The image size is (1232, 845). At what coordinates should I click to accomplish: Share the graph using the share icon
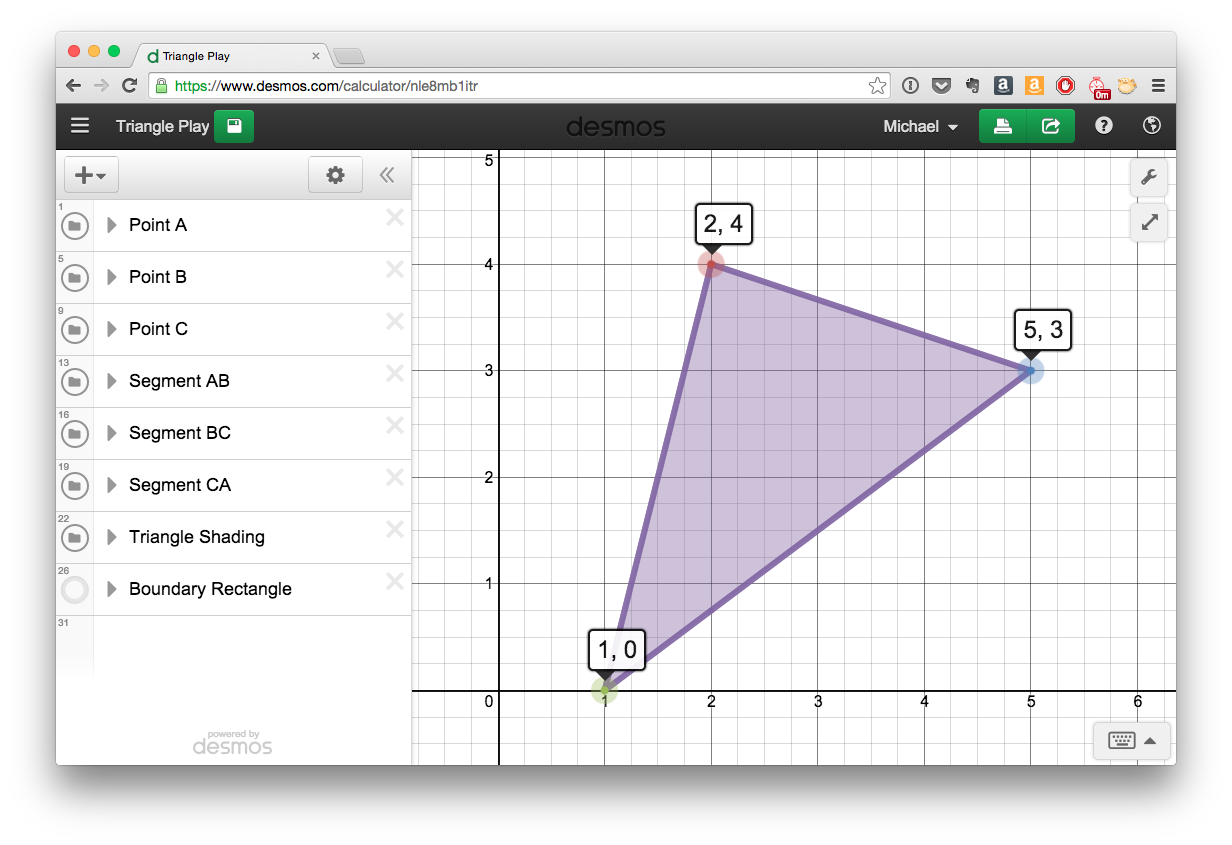(x=1051, y=126)
